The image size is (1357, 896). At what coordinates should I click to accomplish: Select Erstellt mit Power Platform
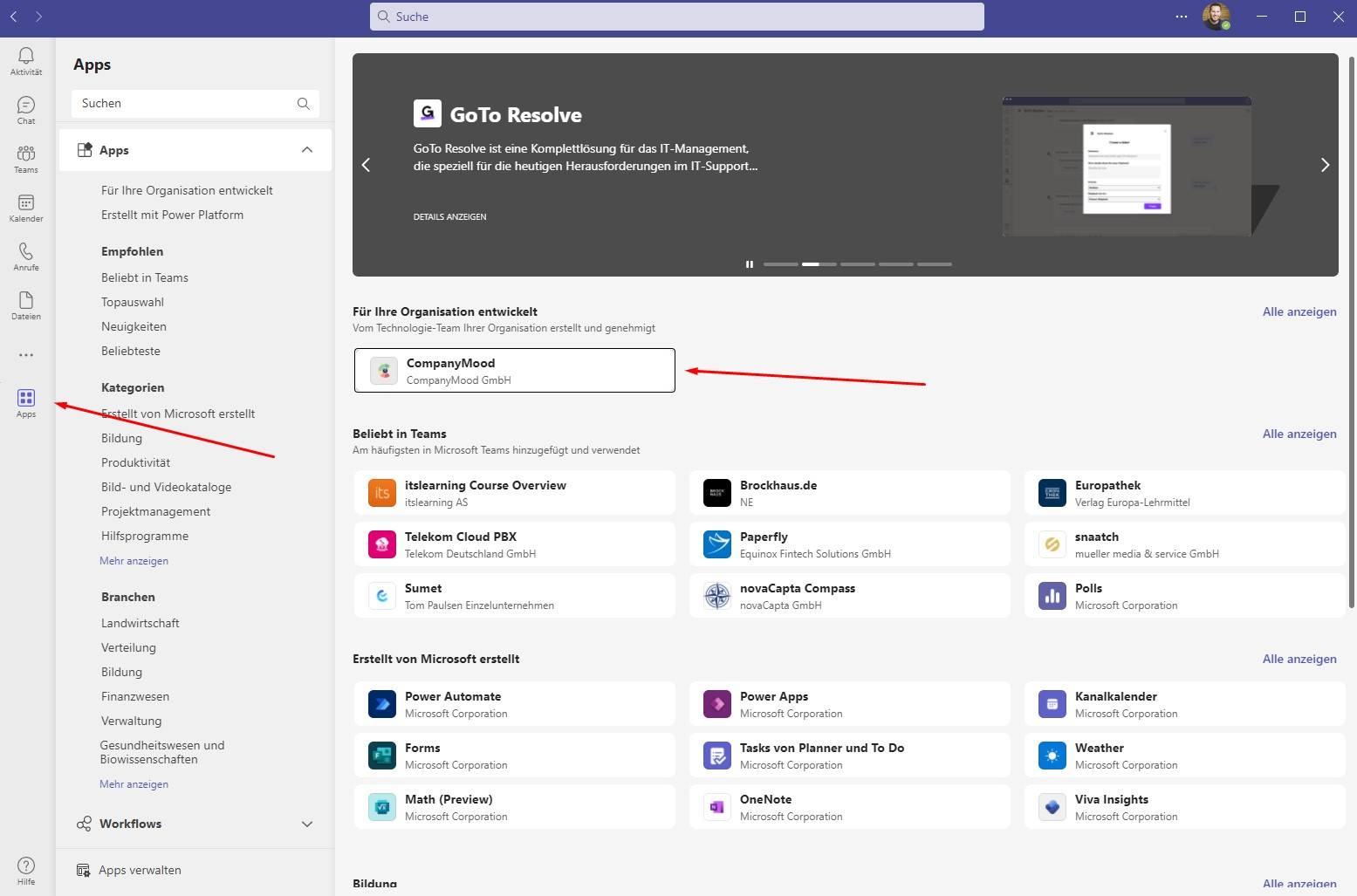click(x=172, y=215)
